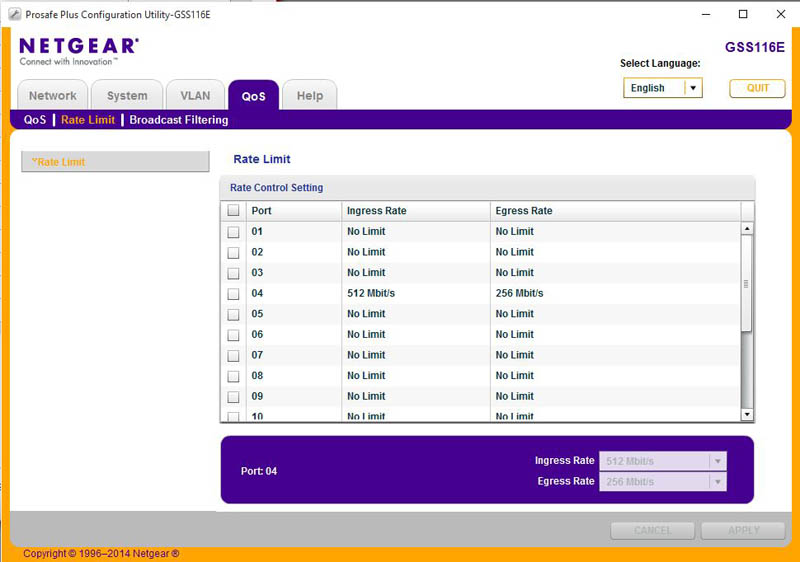Viewport: 800px width, 562px height.
Task: Click the table scrollbar up arrow
Action: coord(746,229)
